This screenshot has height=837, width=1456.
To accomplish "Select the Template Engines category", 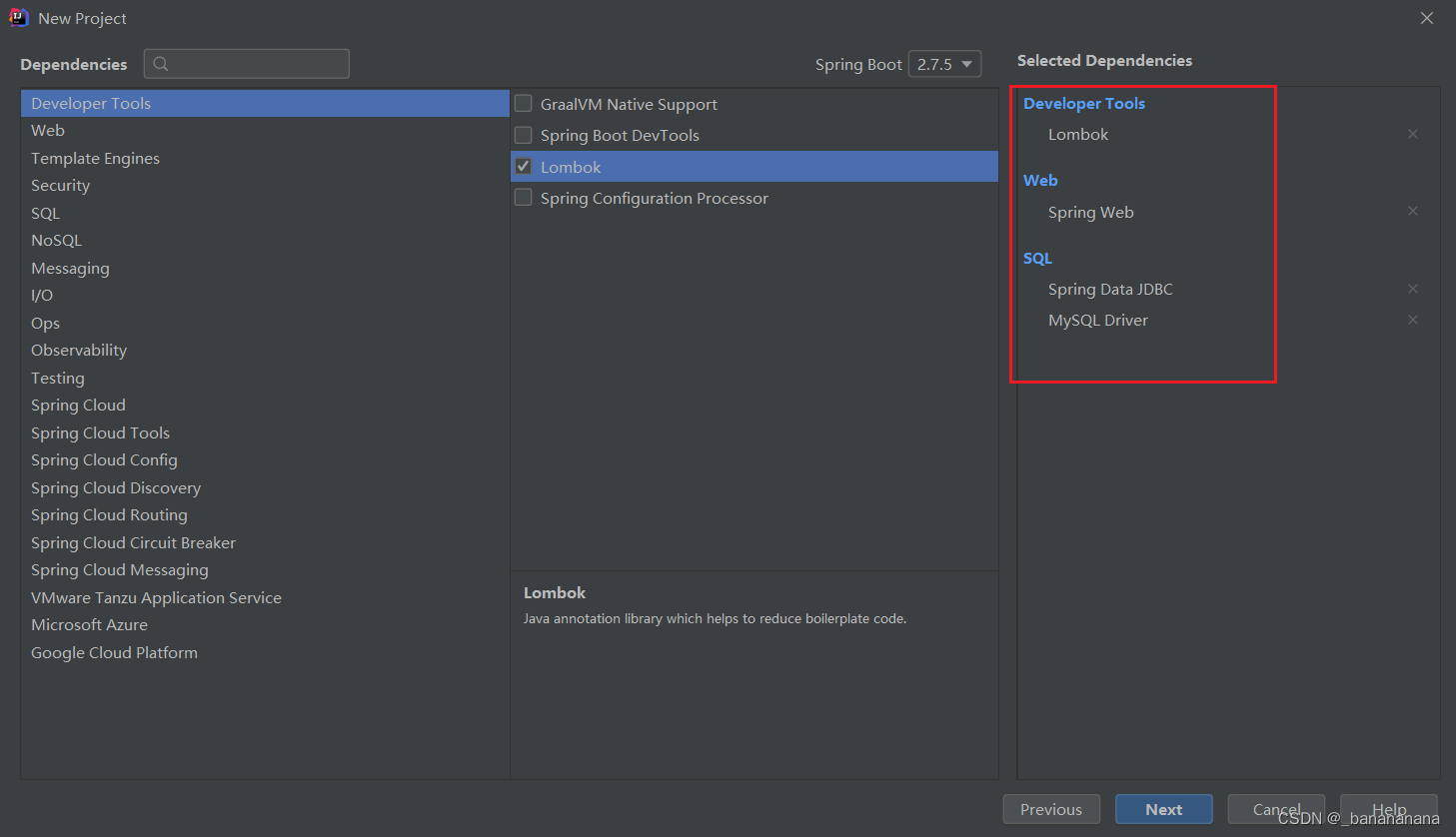I will [265, 158].
